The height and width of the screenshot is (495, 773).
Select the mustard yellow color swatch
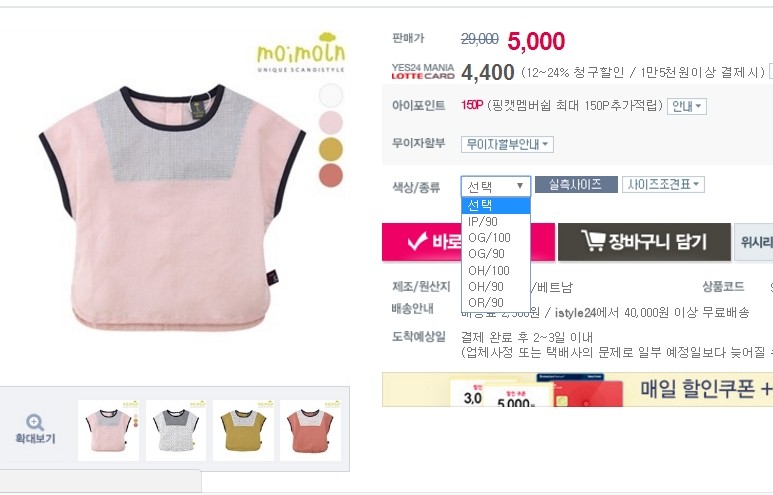[330, 148]
